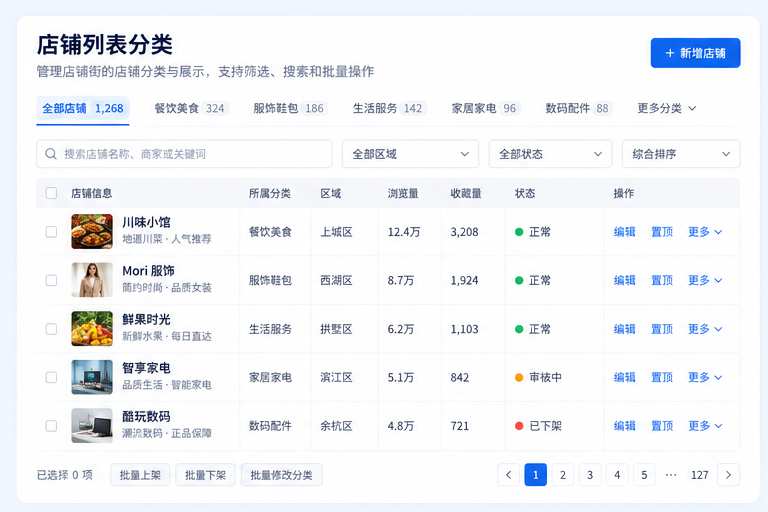768x512 pixels.
Task: Click the search magnifier icon
Action: (x=50, y=154)
